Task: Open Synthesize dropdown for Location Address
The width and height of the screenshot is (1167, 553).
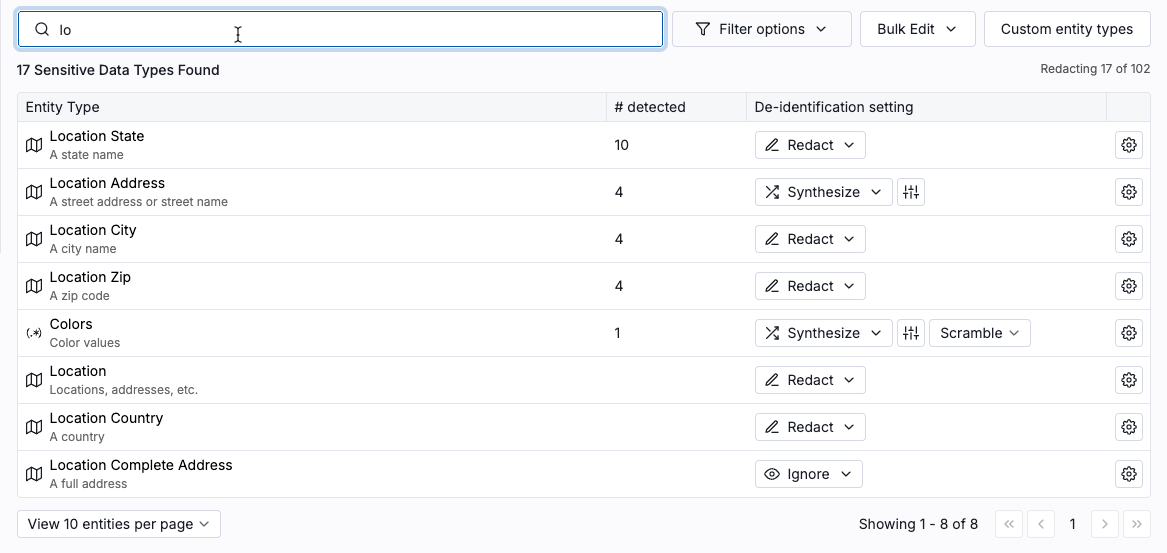Action: [x=823, y=192]
